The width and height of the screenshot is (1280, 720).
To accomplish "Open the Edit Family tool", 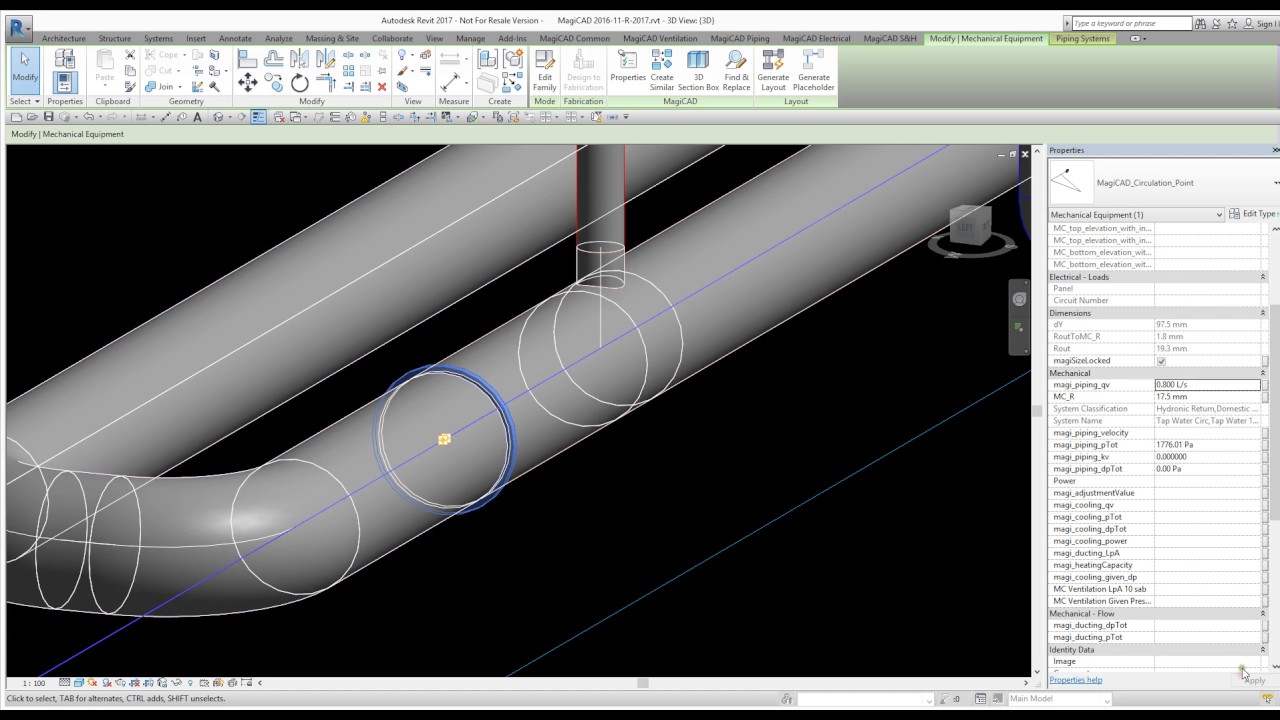I will click(545, 70).
